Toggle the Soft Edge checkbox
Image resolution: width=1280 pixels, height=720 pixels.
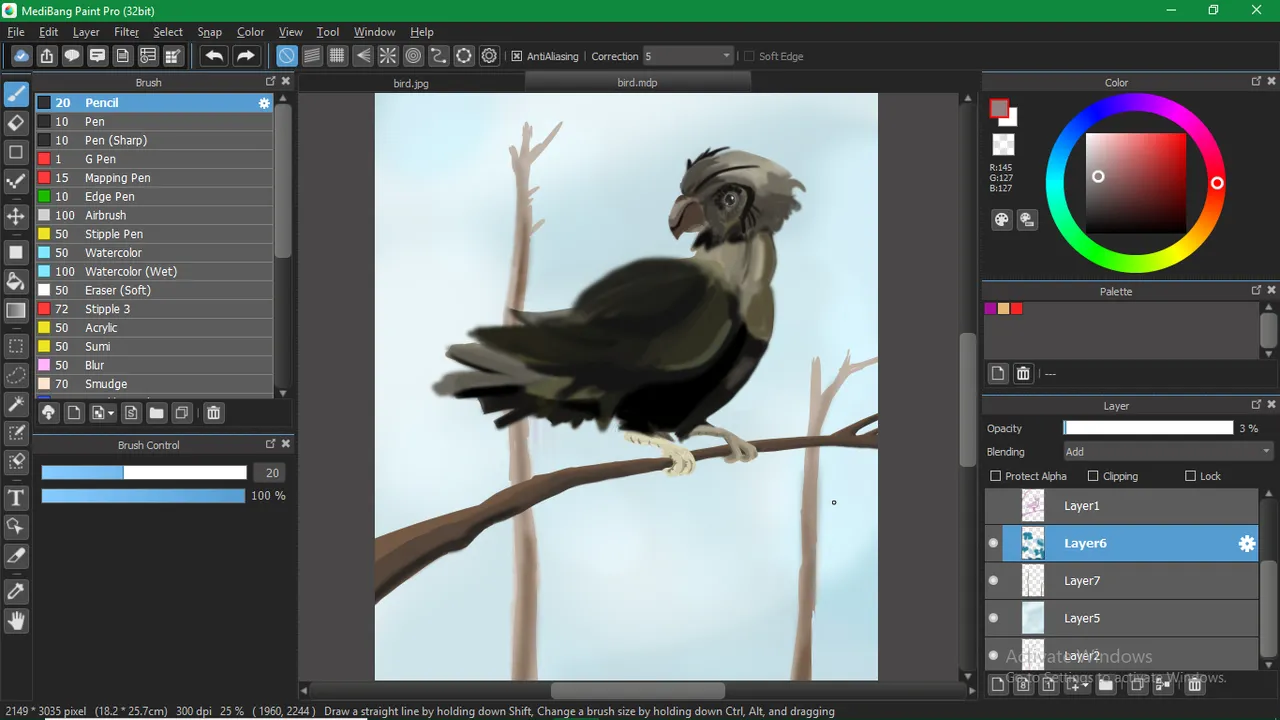748,56
